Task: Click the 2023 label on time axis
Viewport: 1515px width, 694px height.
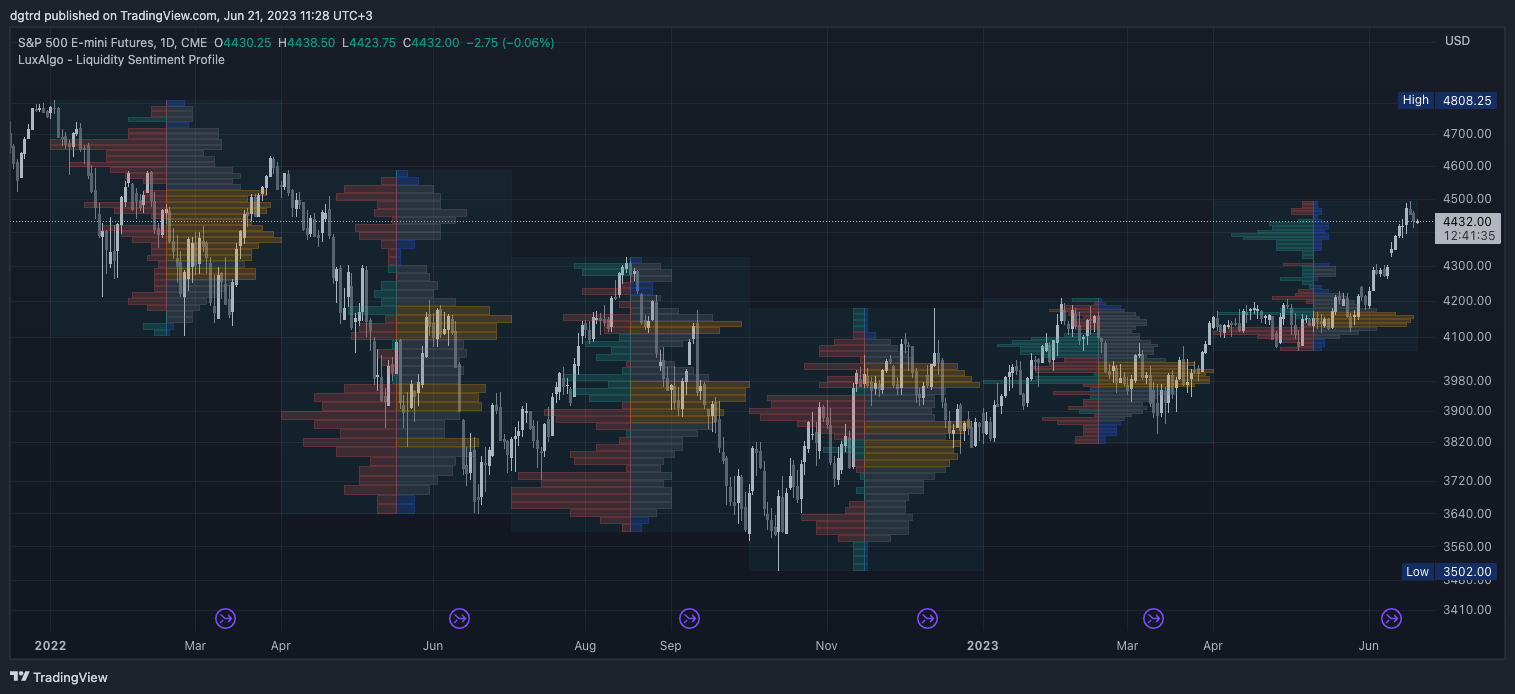Action: (983, 646)
